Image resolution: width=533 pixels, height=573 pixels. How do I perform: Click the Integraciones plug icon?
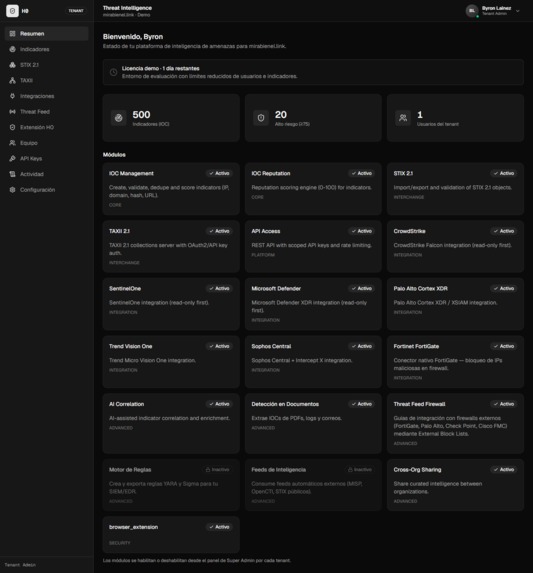pos(12,96)
